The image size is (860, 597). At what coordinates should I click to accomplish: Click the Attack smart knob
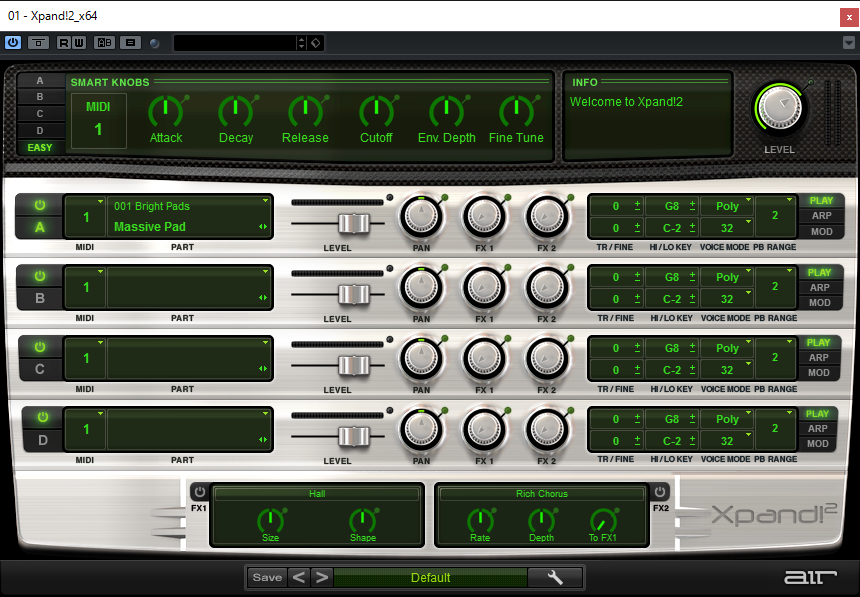pos(166,111)
